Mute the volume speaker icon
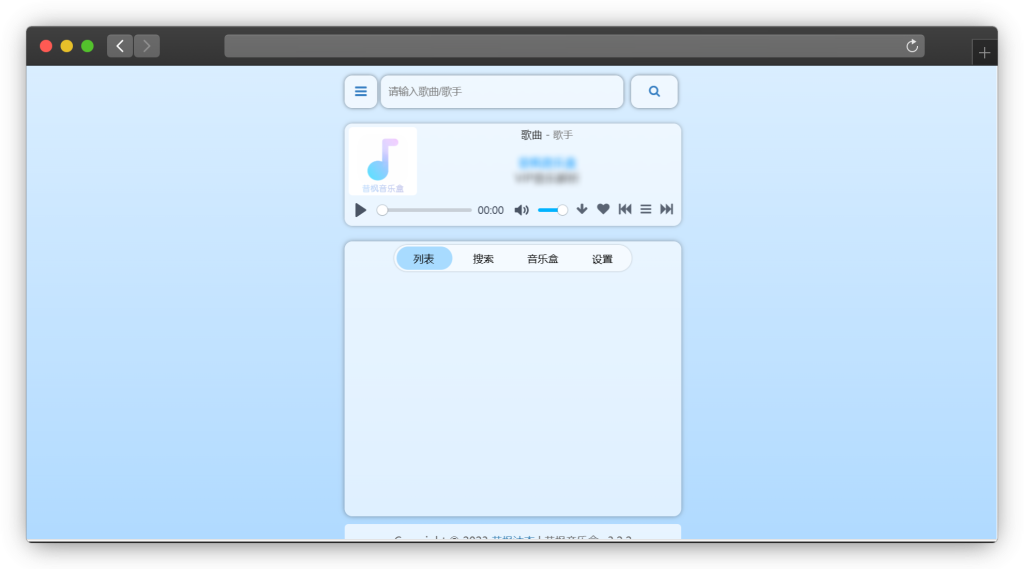This screenshot has height=569, width=1024. tap(521, 210)
